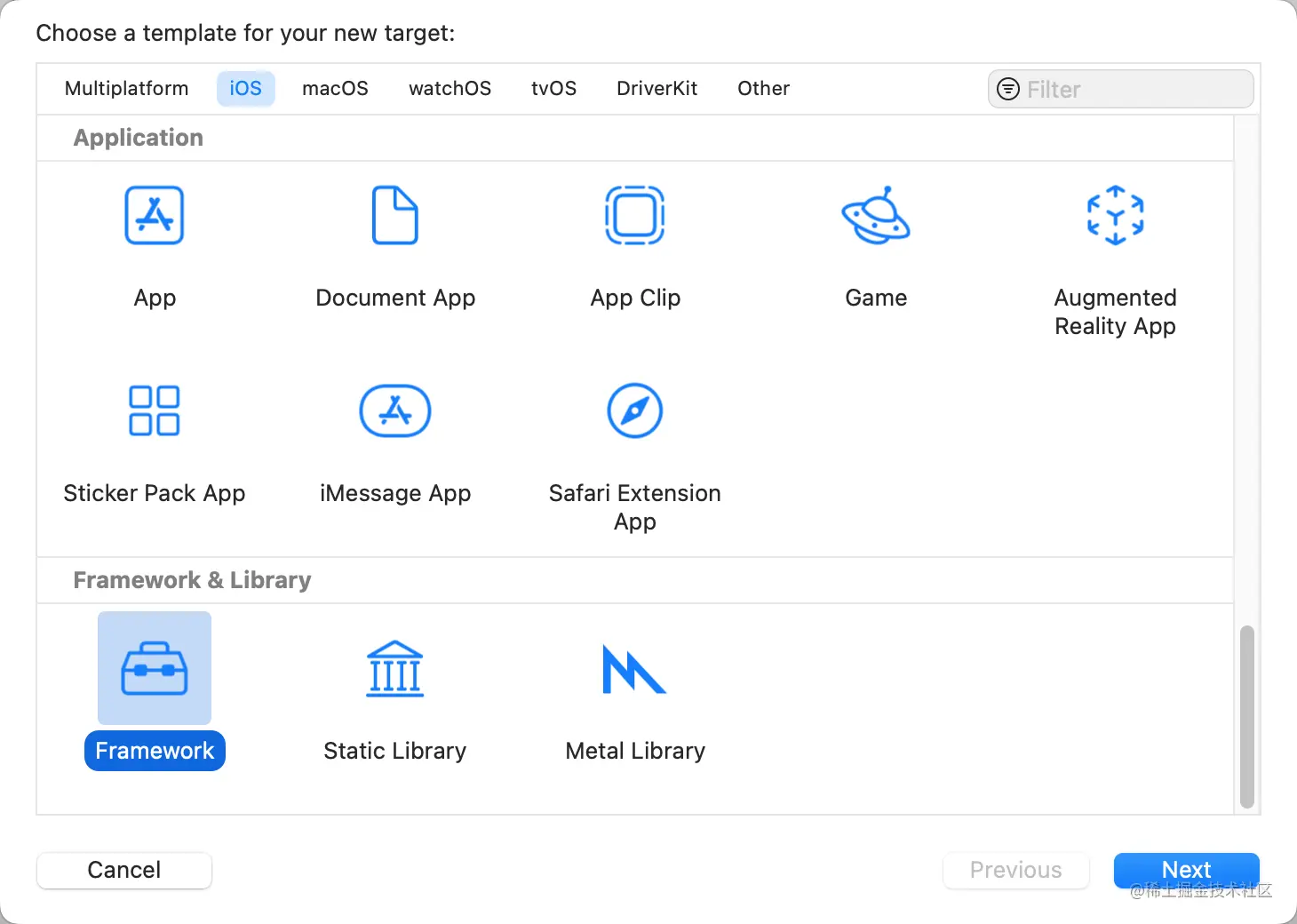The height and width of the screenshot is (924, 1297).
Task: Click the Safari Extension App label
Action: pyautogui.click(x=635, y=507)
